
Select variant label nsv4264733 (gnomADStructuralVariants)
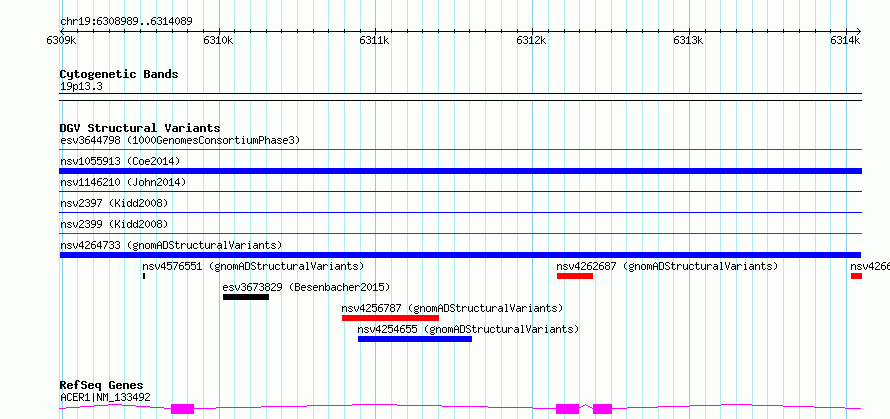[171, 245]
